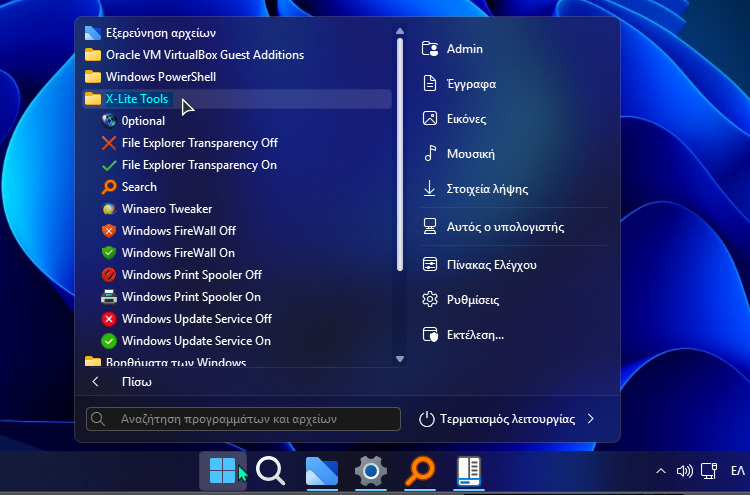
Task: Click green circle icon for Update Service On
Action: click(109, 341)
